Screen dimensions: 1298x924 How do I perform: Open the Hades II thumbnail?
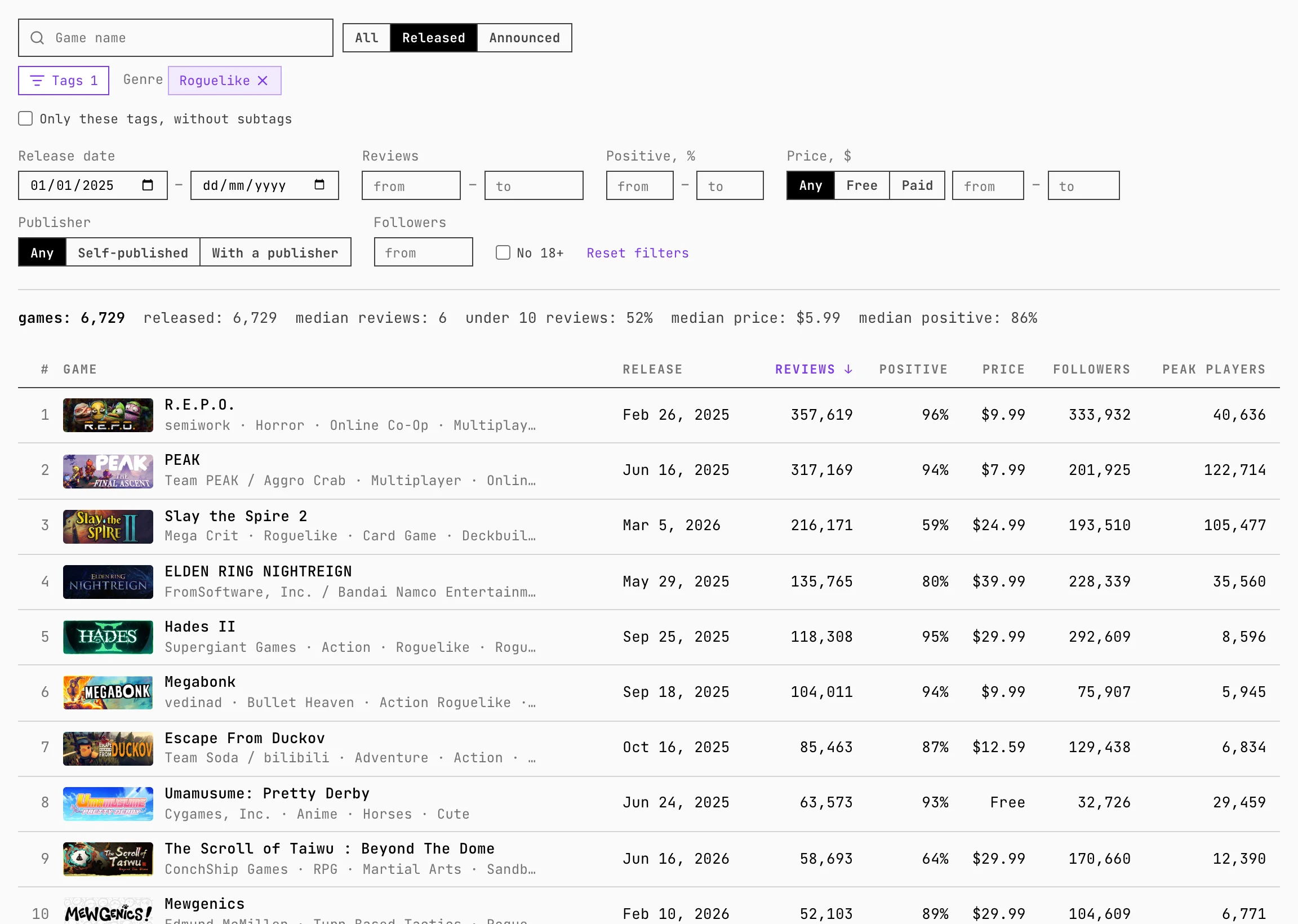click(108, 637)
